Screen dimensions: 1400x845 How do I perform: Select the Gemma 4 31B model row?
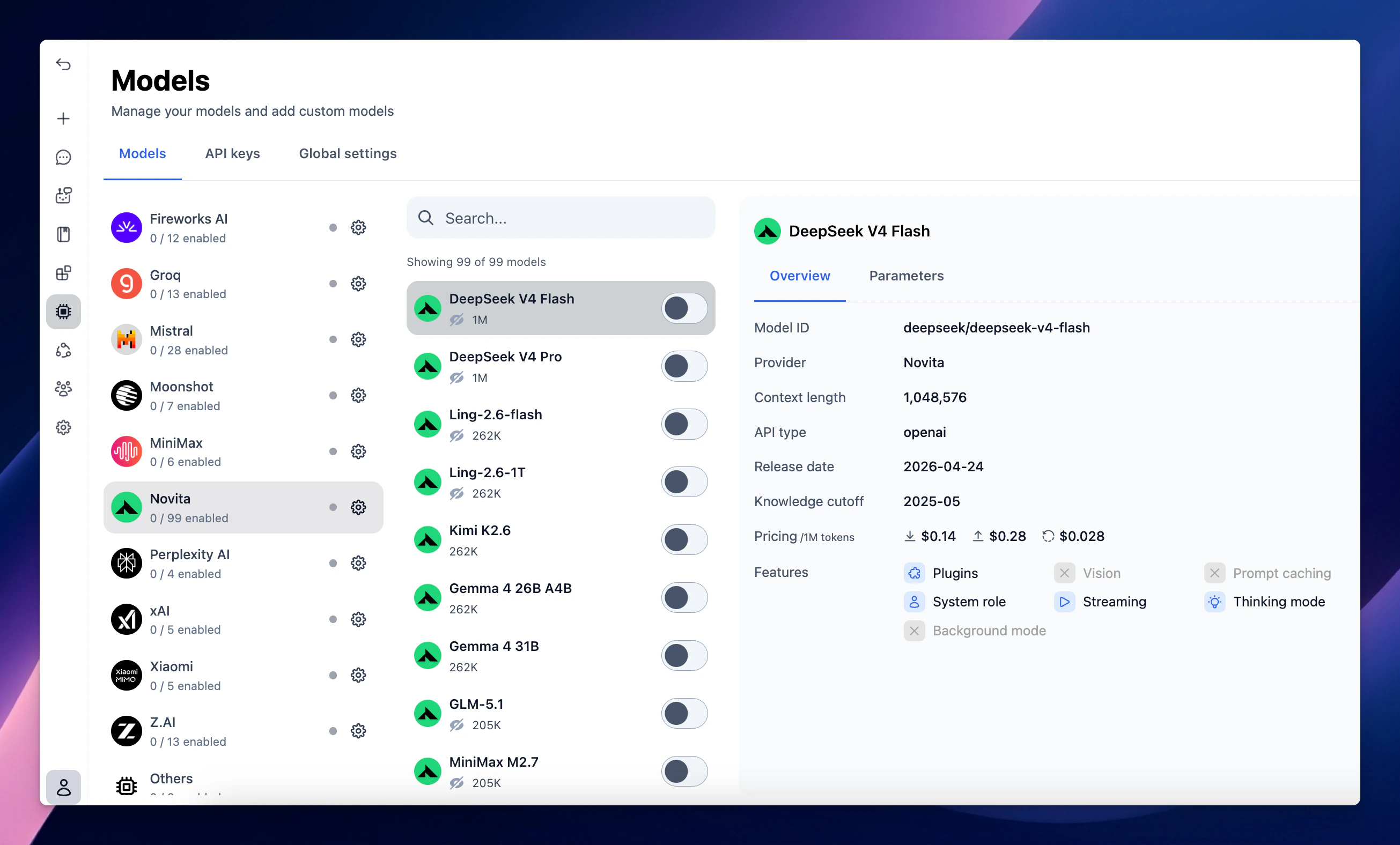pyautogui.click(x=561, y=656)
